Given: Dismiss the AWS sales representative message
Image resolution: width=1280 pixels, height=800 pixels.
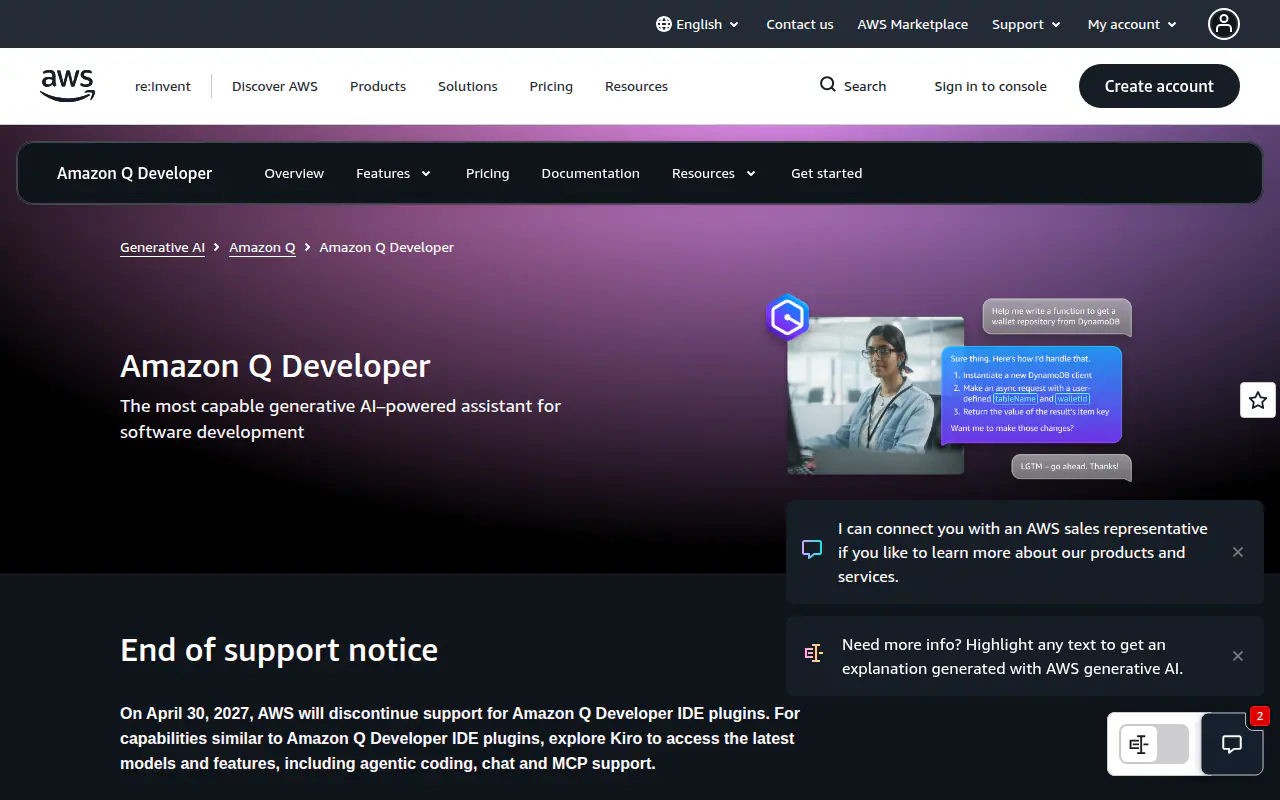Looking at the screenshot, I should pyautogui.click(x=1238, y=552).
